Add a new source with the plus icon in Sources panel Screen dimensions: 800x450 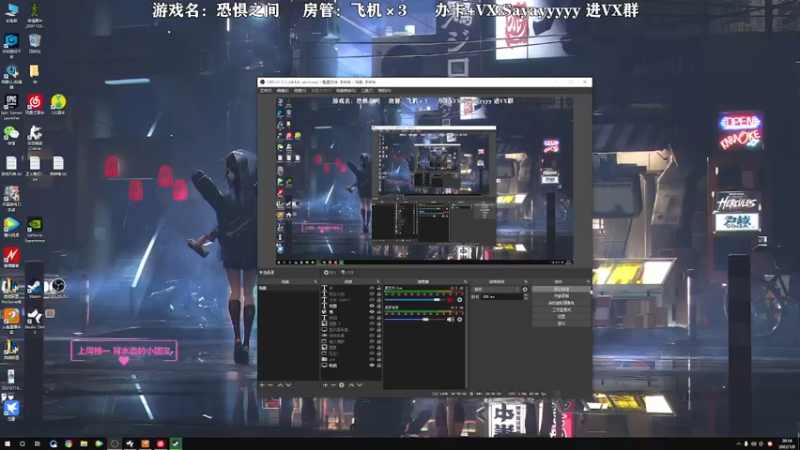tap(325, 385)
